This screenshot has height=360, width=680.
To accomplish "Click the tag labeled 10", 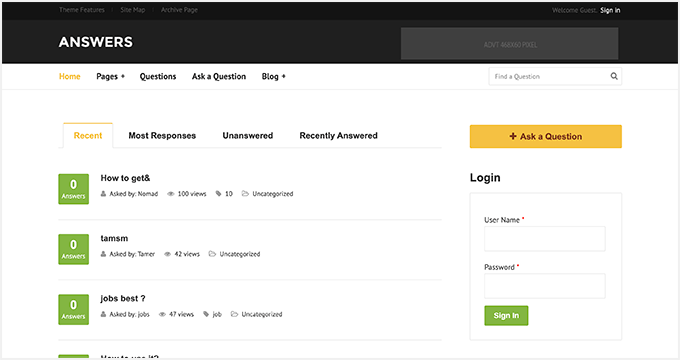I will click(229, 194).
